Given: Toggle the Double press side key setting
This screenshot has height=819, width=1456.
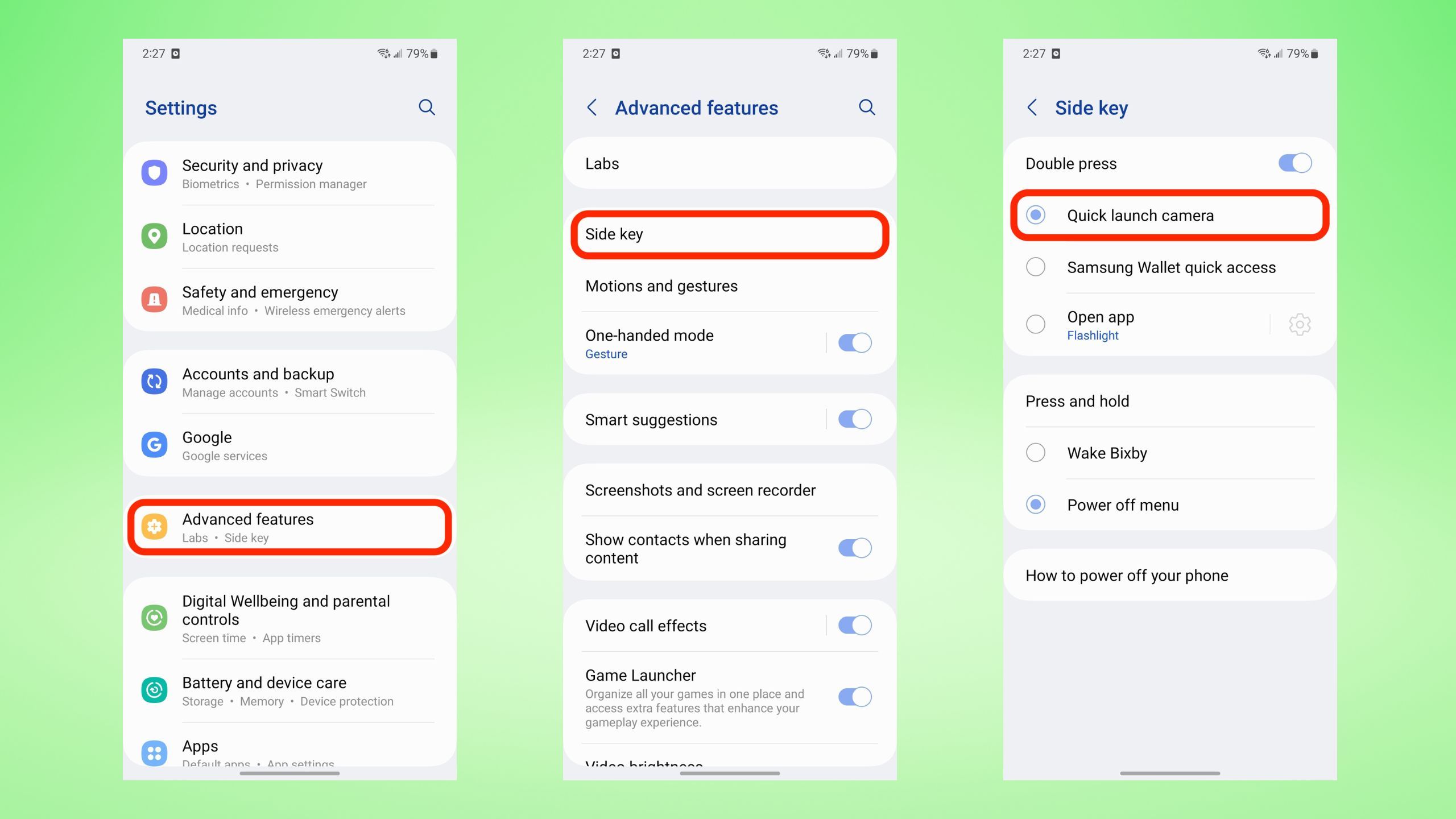Looking at the screenshot, I should 1294,161.
